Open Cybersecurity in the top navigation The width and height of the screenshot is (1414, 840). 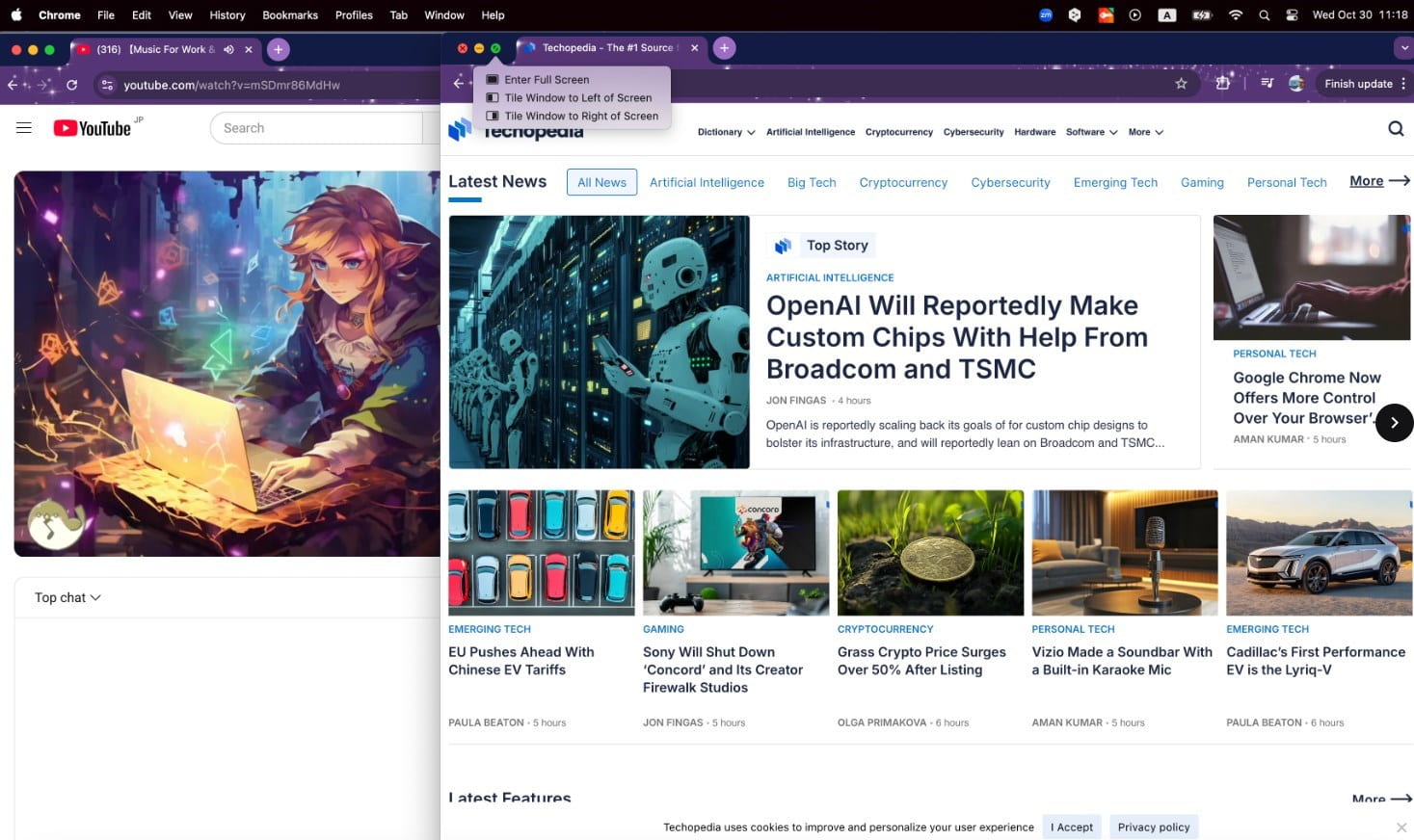tap(974, 132)
